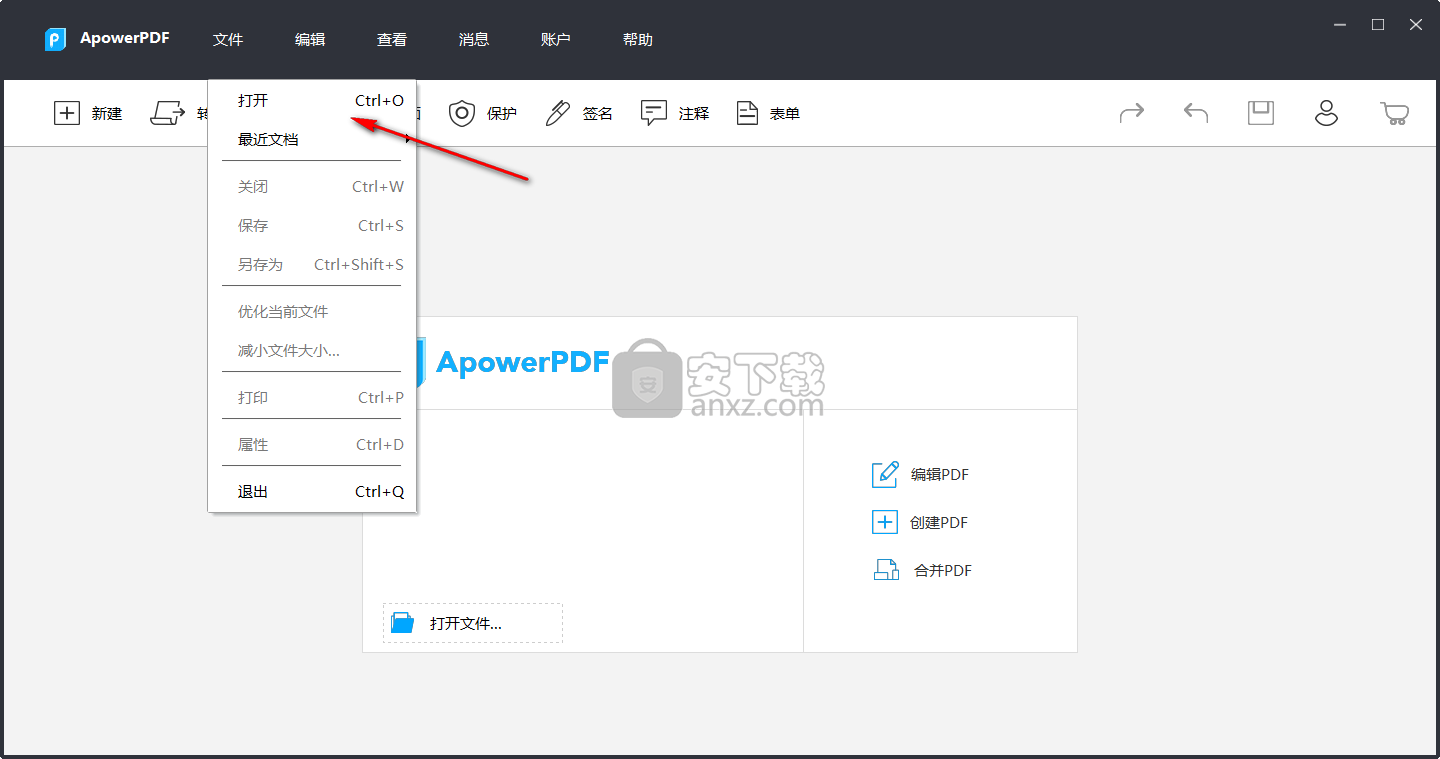Choose 保存 in the file menu
The image size is (1440, 759).
312,226
